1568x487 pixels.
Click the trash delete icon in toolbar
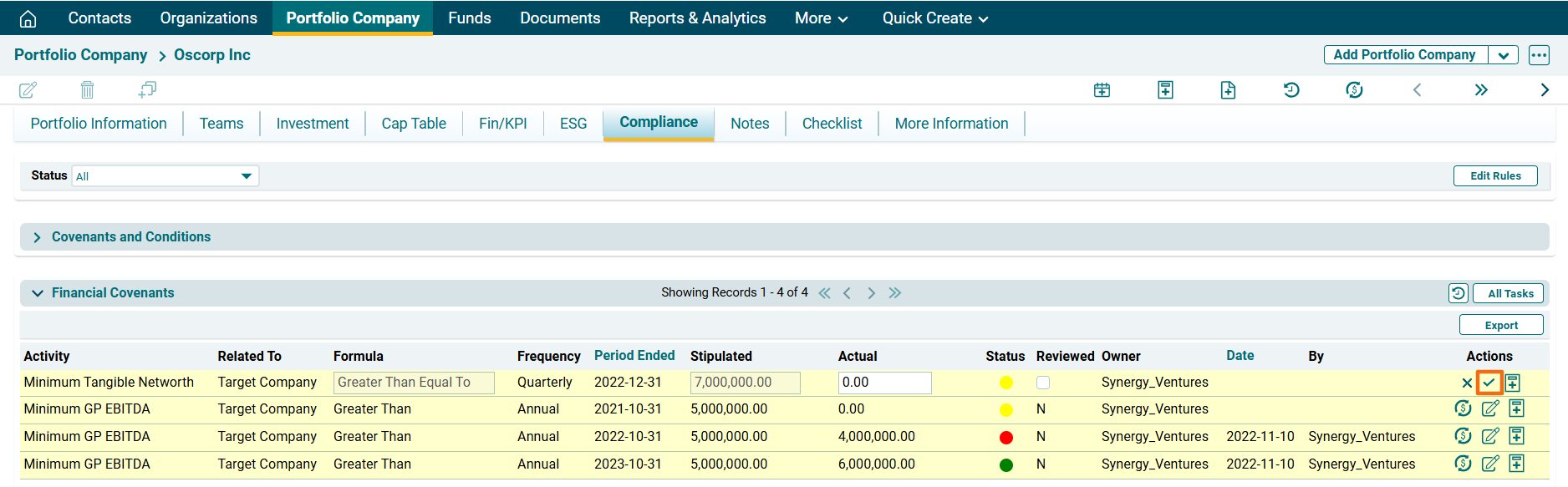87,89
